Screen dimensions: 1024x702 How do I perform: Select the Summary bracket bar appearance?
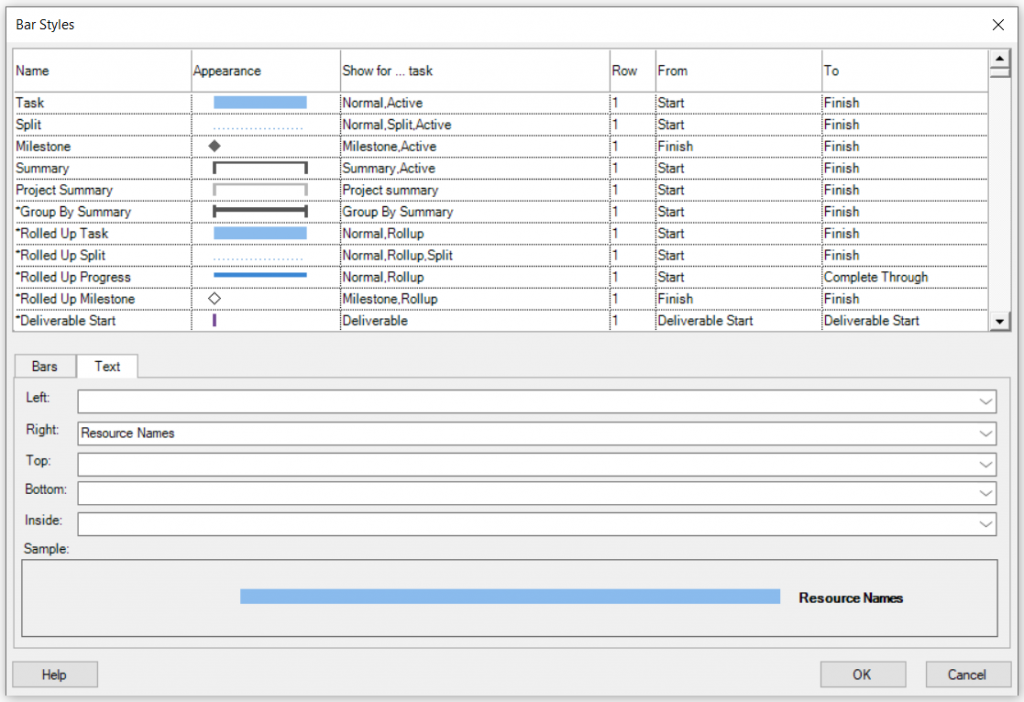[x=260, y=168]
